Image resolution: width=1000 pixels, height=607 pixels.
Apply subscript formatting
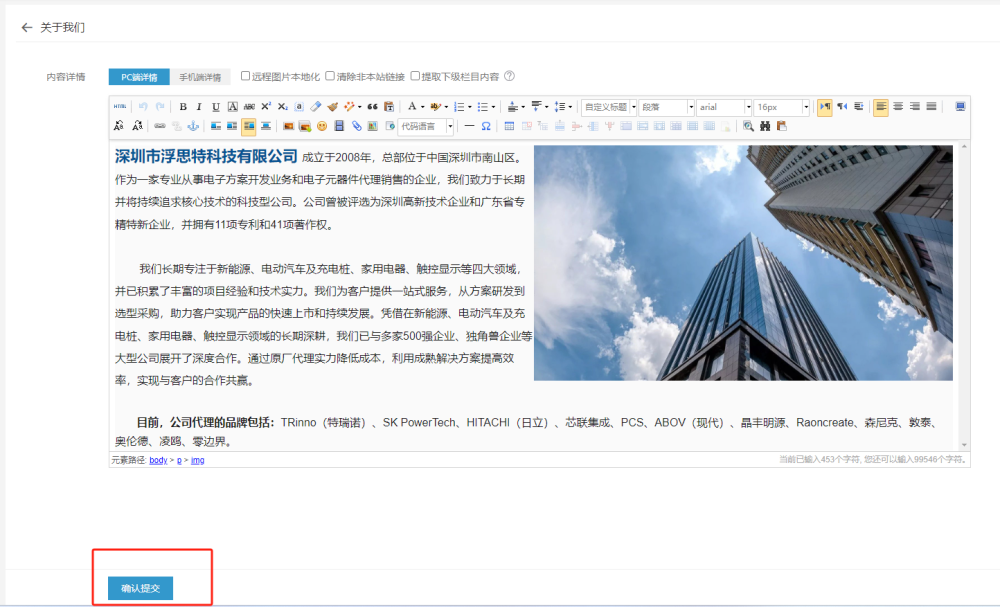click(283, 106)
